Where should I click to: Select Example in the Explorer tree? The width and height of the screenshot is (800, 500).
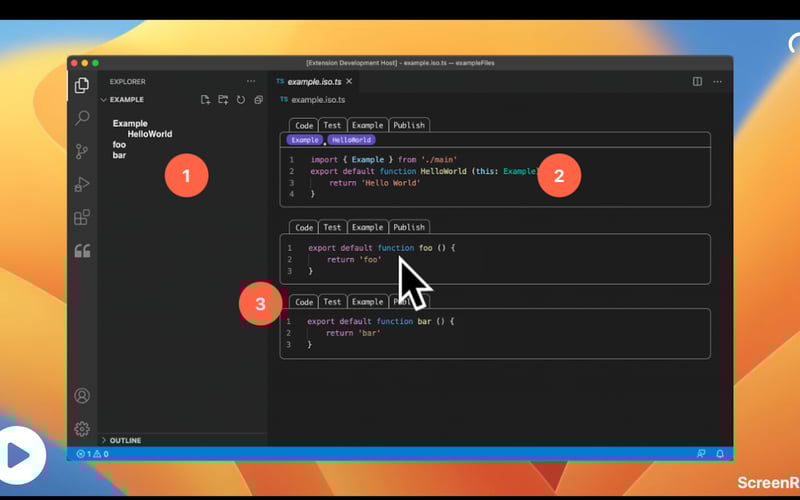(130, 123)
